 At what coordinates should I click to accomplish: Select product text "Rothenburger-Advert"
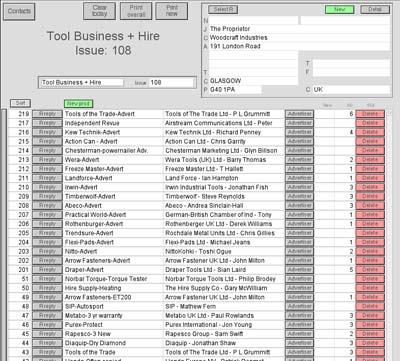click(x=94, y=224)
